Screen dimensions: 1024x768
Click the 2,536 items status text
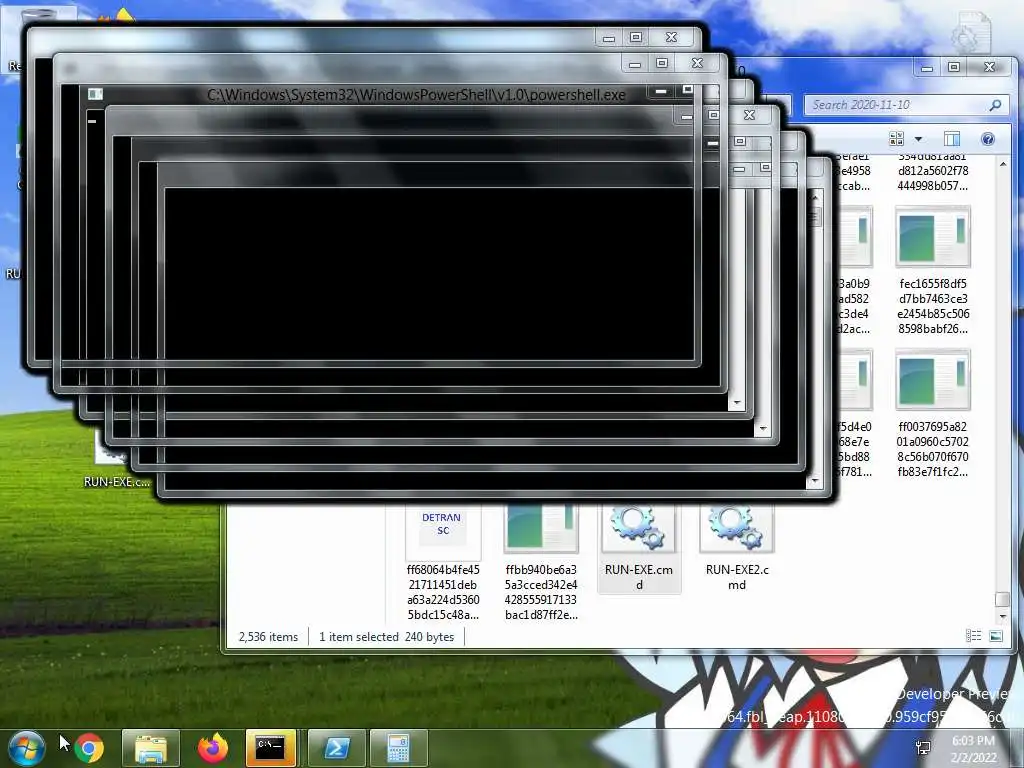pos(268,637)
